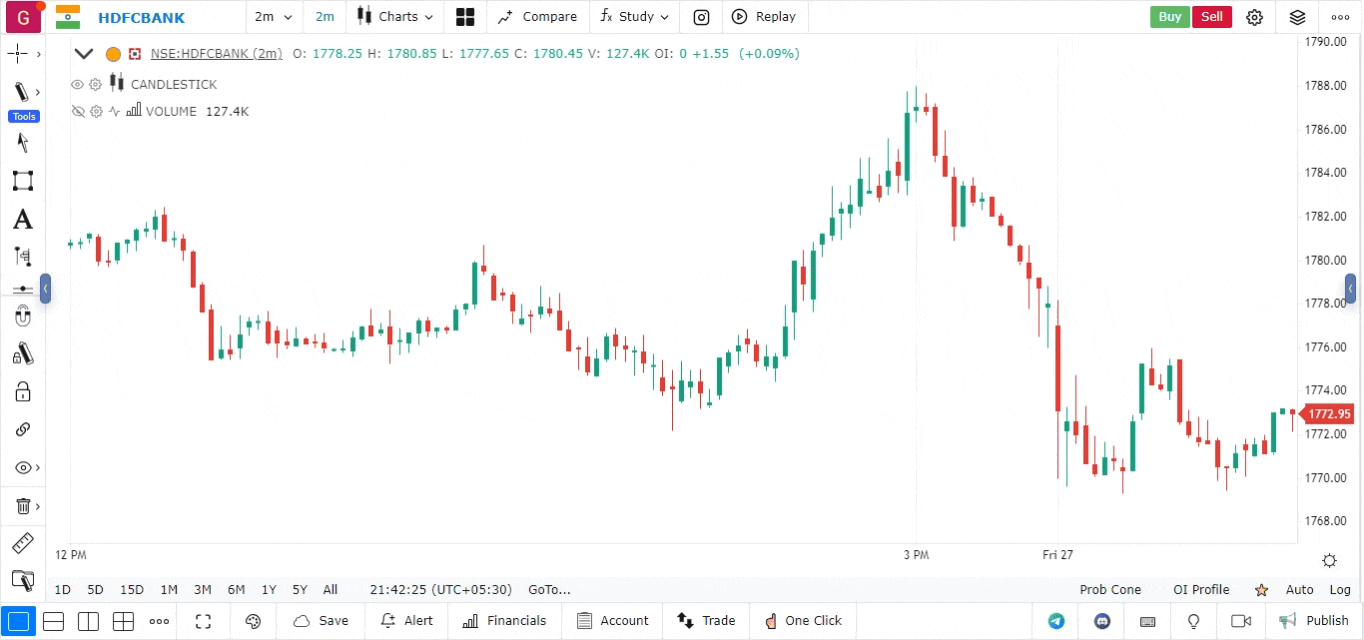Viewport: 1364px width, 640px height.
Task: Take a chart snapshot with camera icon
Action: pyautogui.click(x=702, y=17)
